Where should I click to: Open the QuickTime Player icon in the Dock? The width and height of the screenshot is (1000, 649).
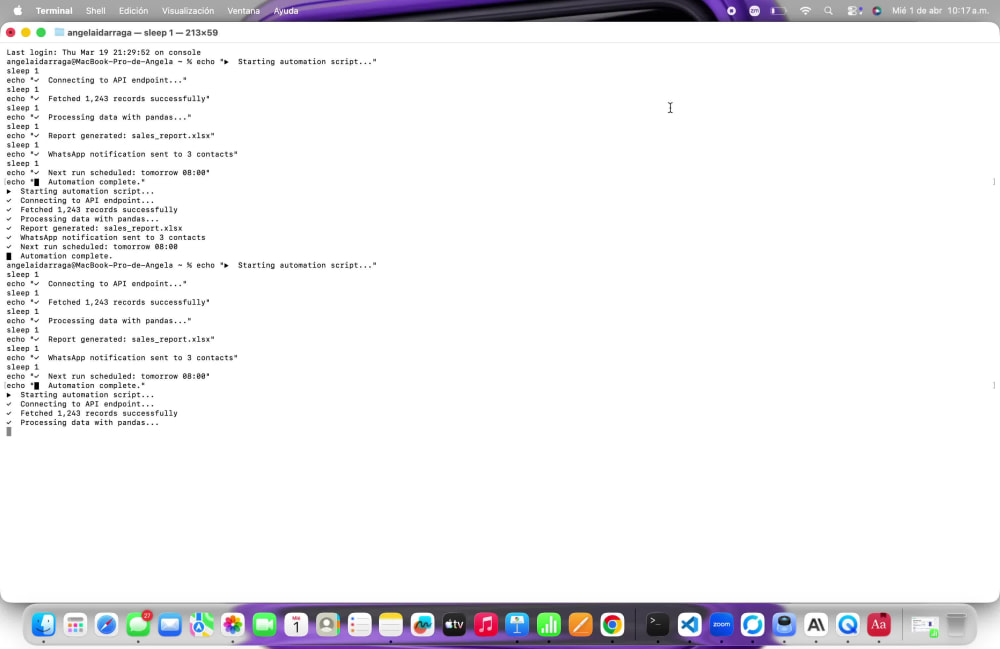coord(848,625)
